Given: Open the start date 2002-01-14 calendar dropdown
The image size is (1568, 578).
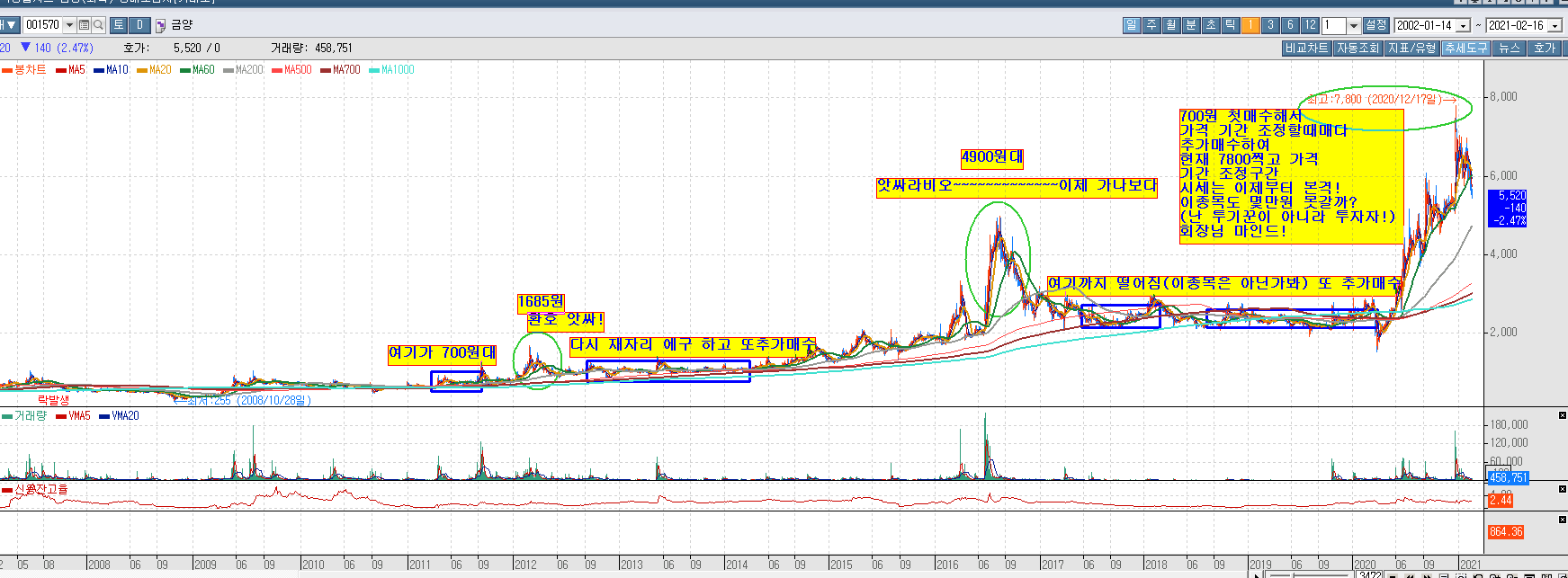Looking at the screenshot, I should [x=1463, y=25].
